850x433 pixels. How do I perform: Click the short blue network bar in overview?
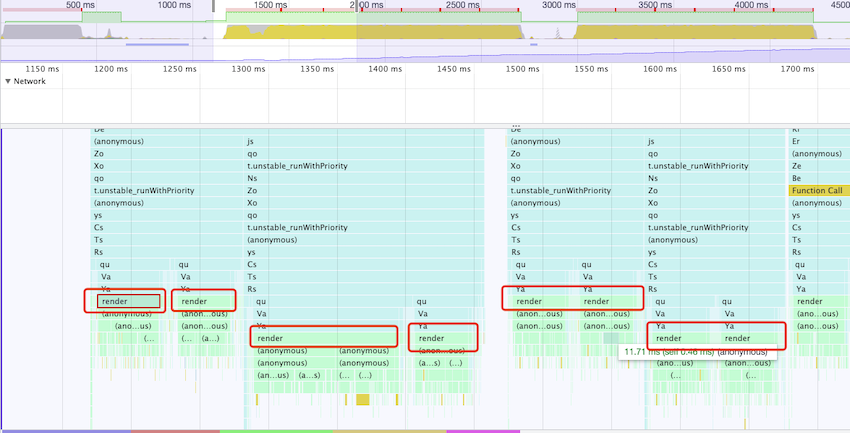pos(534,44)
